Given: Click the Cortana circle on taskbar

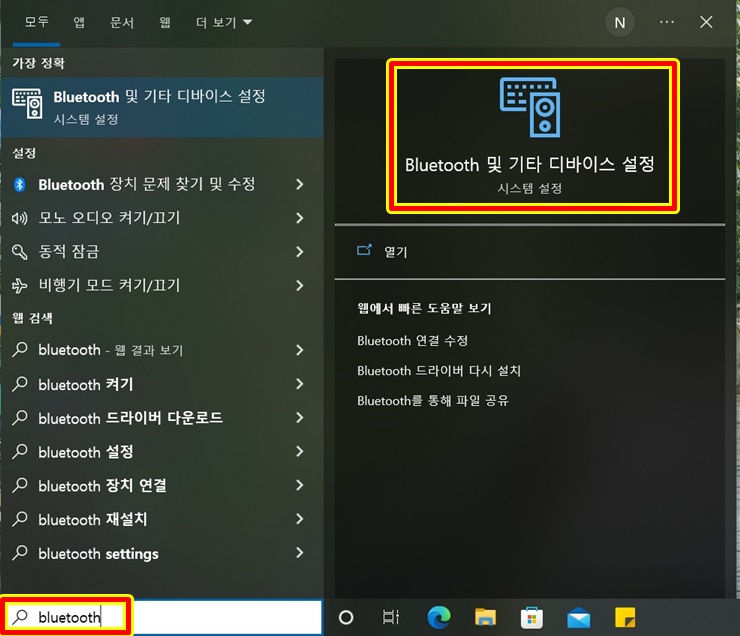Looking at the screenshot, I should click(346, 617).
